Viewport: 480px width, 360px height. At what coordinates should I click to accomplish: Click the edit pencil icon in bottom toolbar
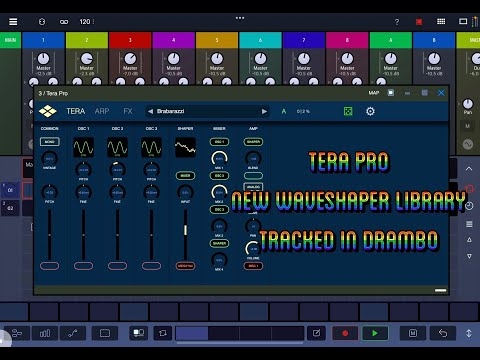(316, 333)
